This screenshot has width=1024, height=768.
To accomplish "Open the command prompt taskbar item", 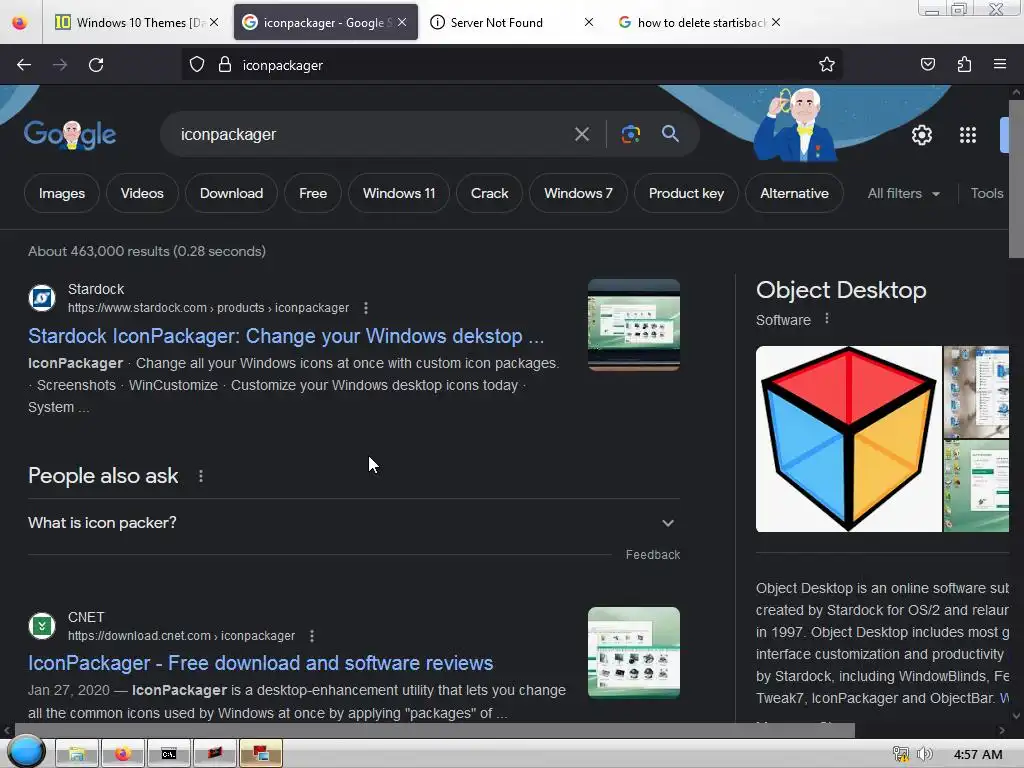I will tap(169, 754).
